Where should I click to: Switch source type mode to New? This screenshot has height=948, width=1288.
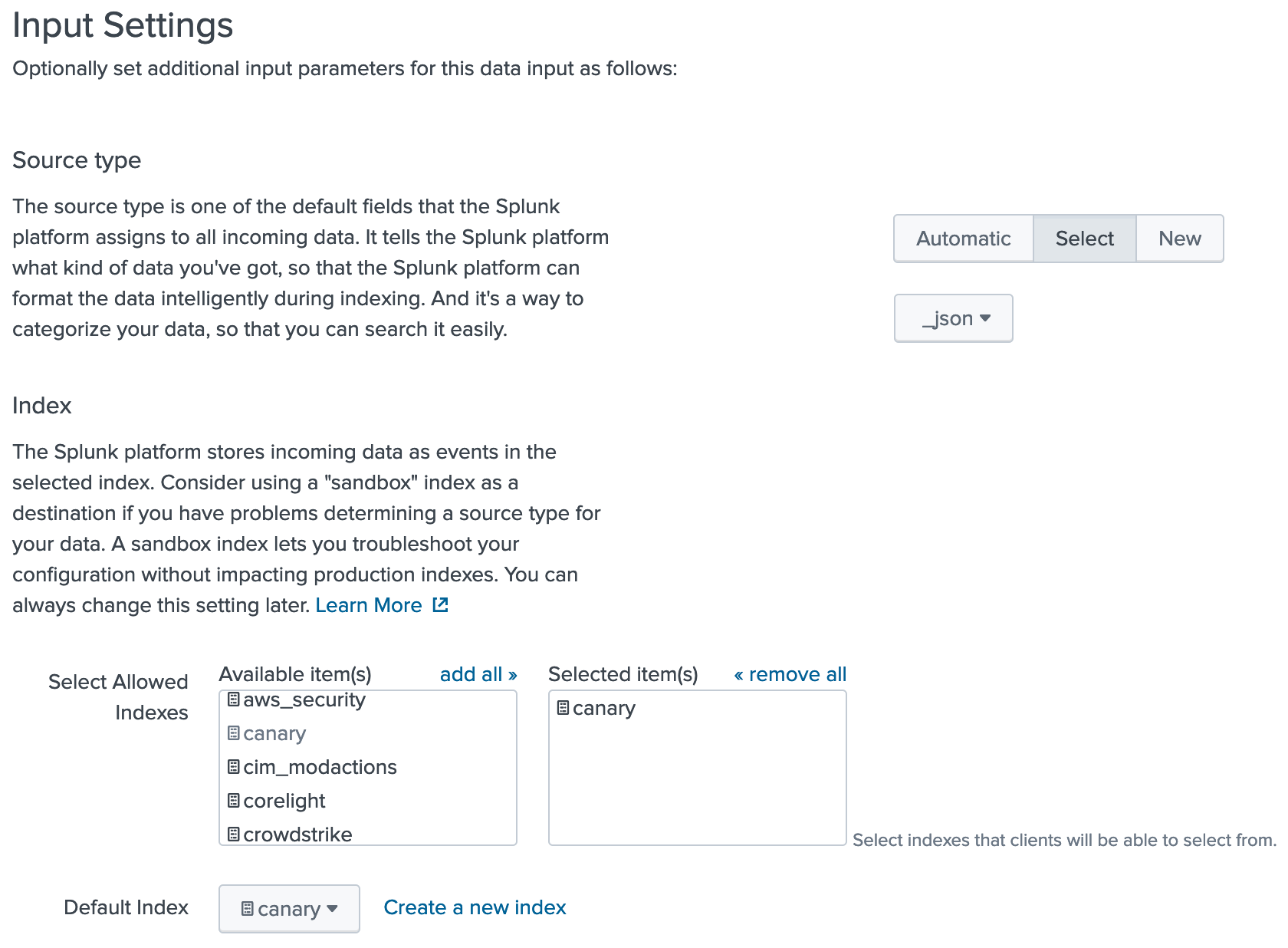(x=1179, y=239)
